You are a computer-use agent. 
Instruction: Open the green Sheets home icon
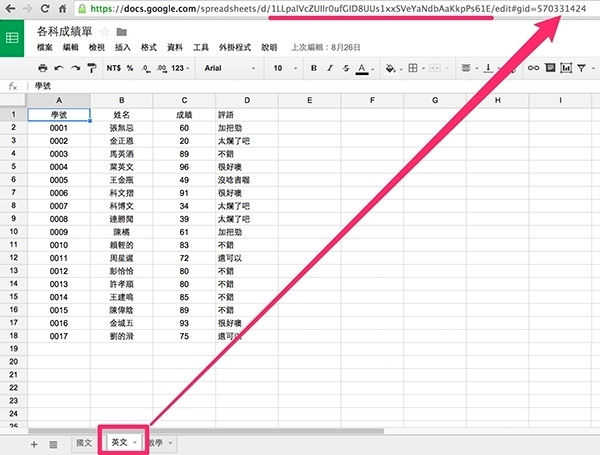(x=12, y=38)
